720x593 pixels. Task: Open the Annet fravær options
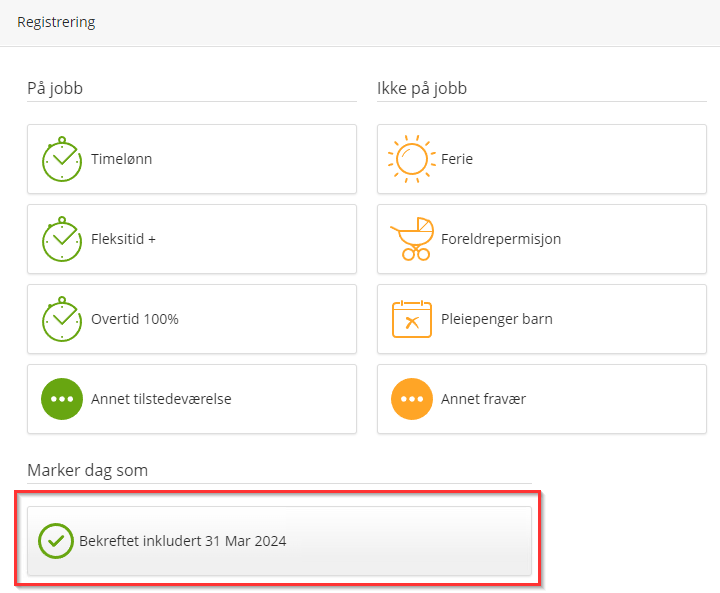coord(542,399)
